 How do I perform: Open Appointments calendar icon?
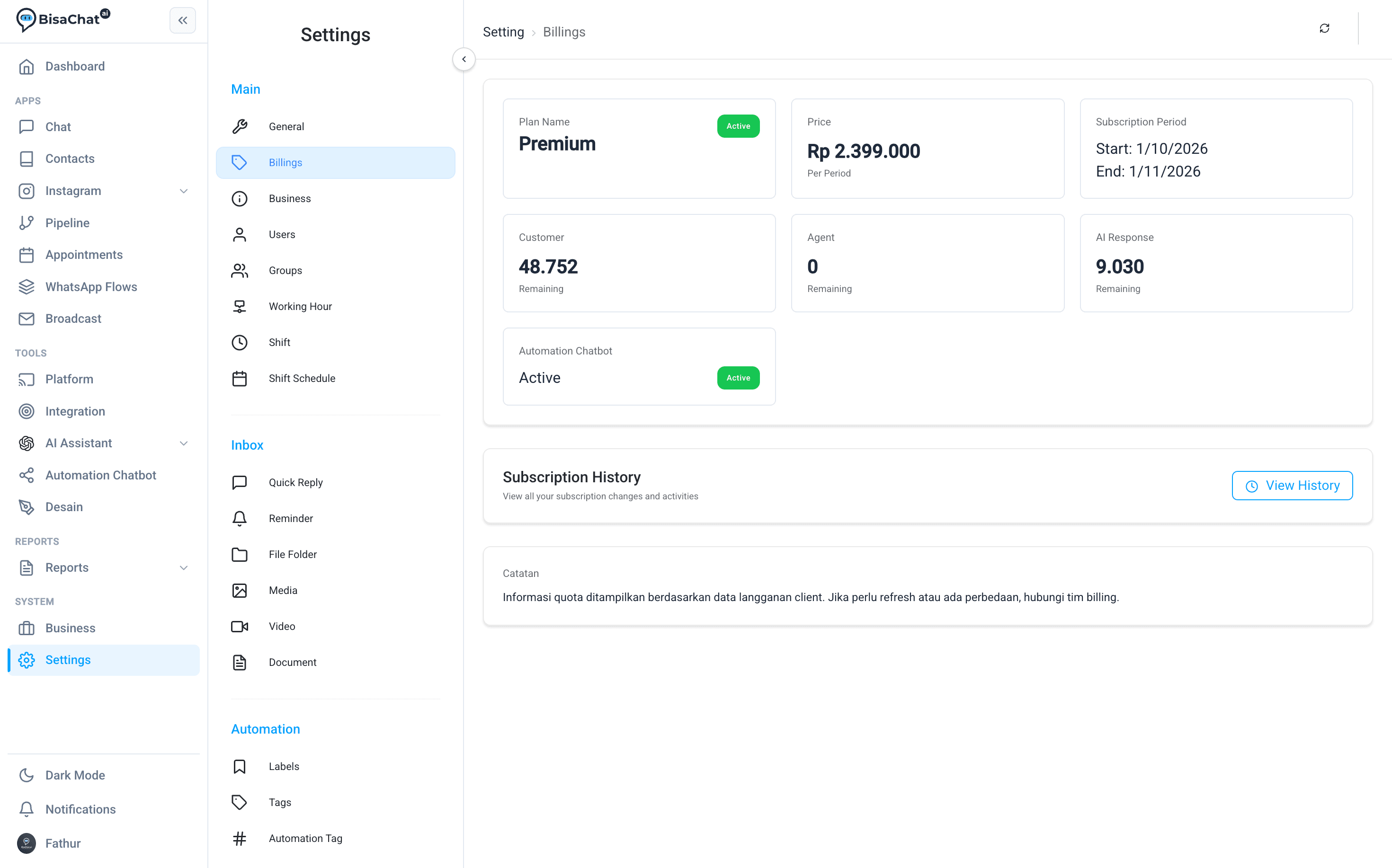(27, 255)
